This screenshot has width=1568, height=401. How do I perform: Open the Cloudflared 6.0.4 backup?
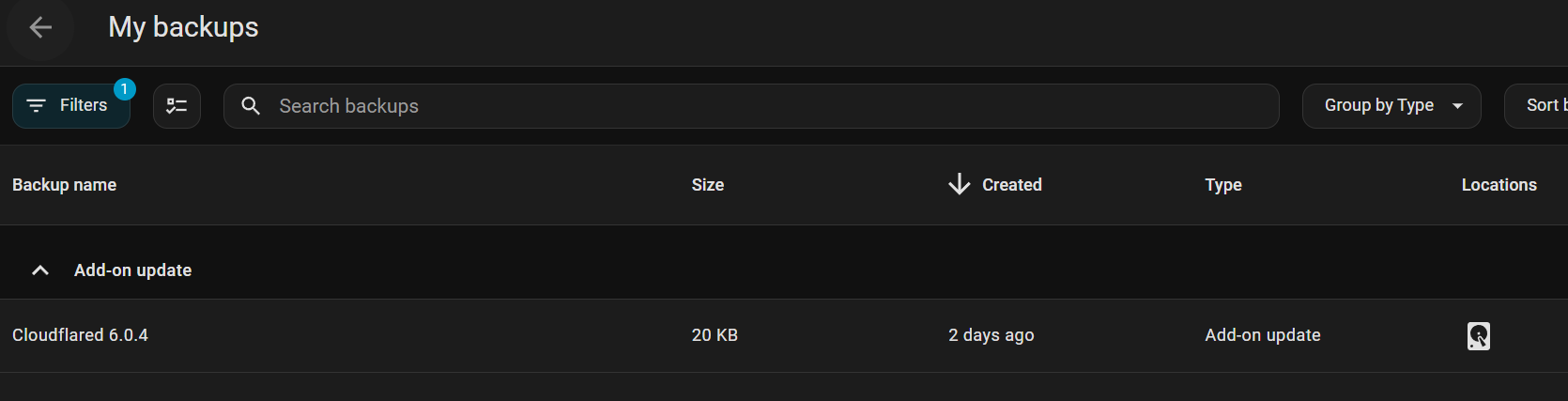(x=81, y=335)
